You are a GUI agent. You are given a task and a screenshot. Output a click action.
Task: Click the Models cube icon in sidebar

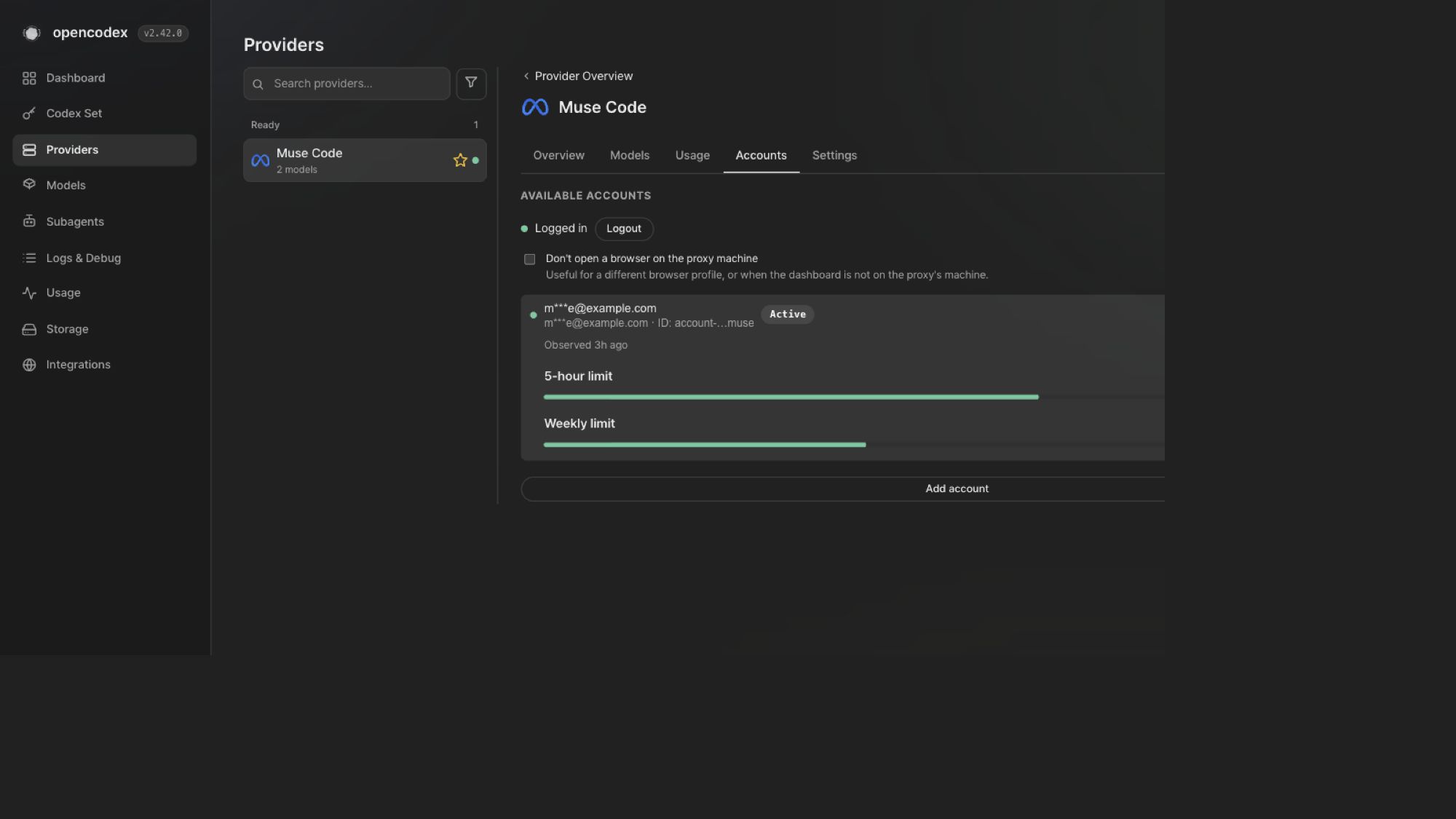click(x=29, y=185)
